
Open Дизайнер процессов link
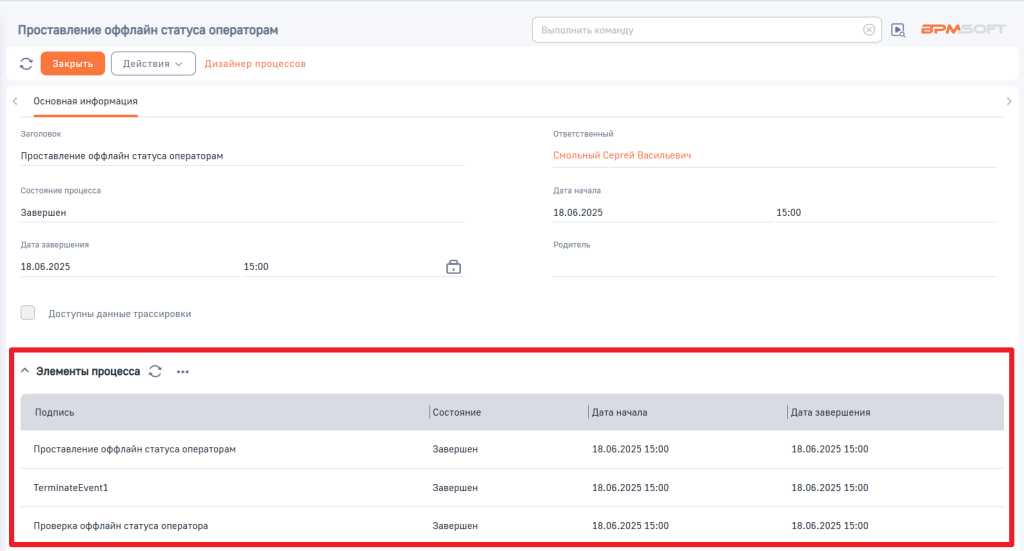point(255,63)
